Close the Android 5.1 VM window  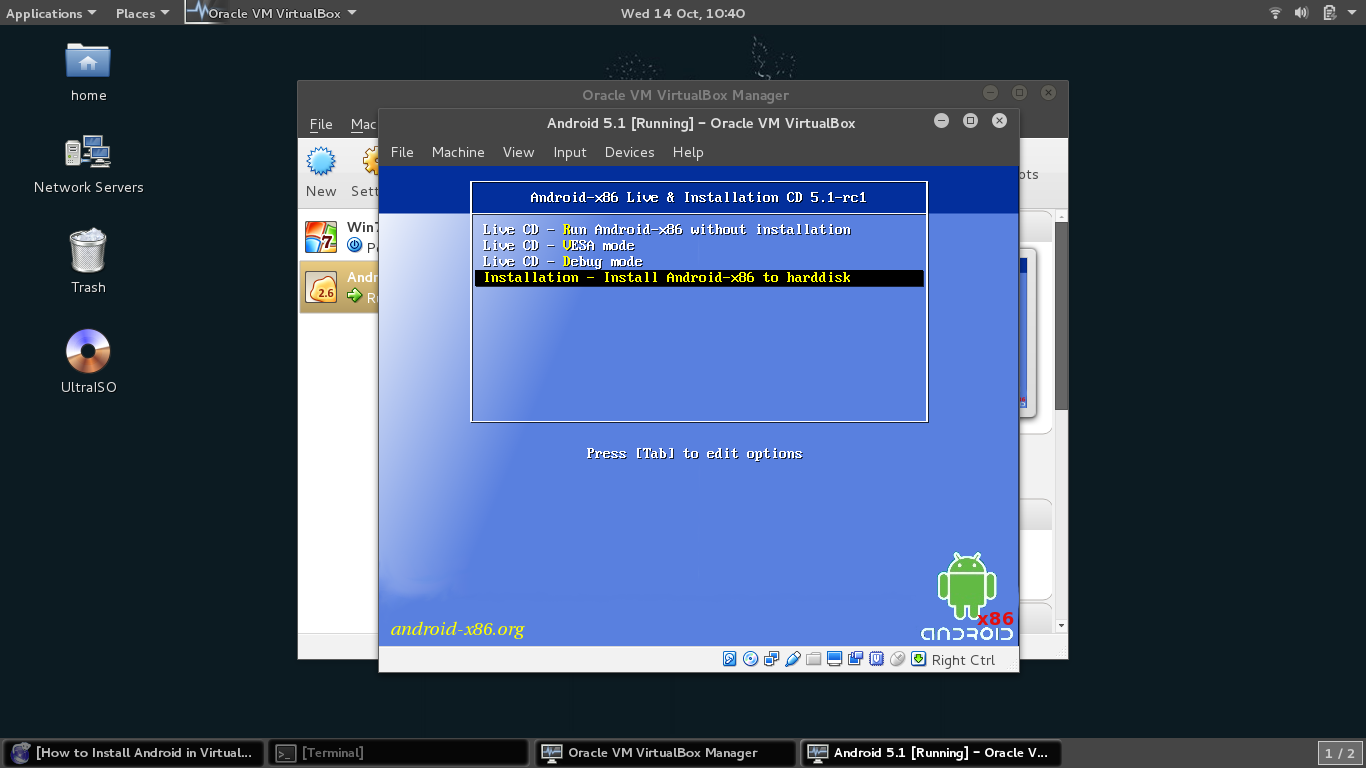tap(999, 121)
